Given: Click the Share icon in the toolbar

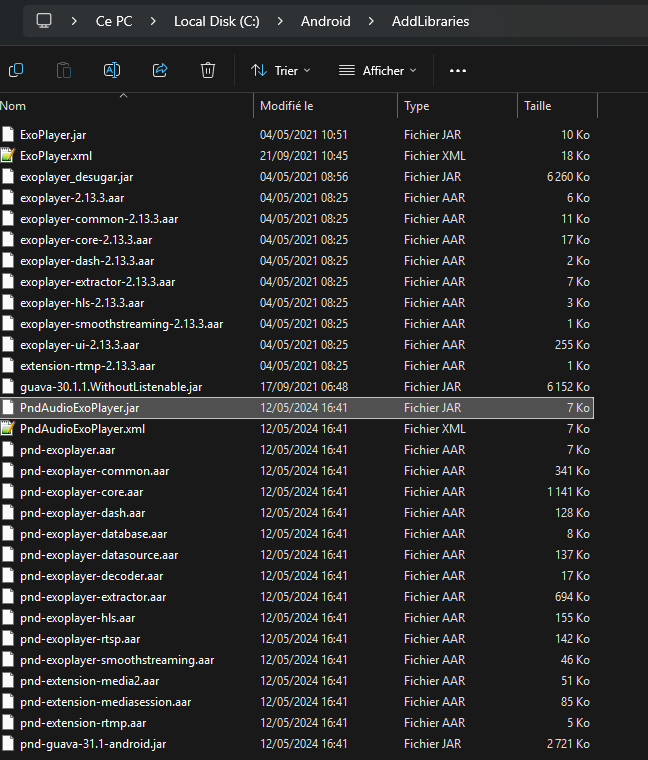Looking at the screenshot, I should point(160,70).
